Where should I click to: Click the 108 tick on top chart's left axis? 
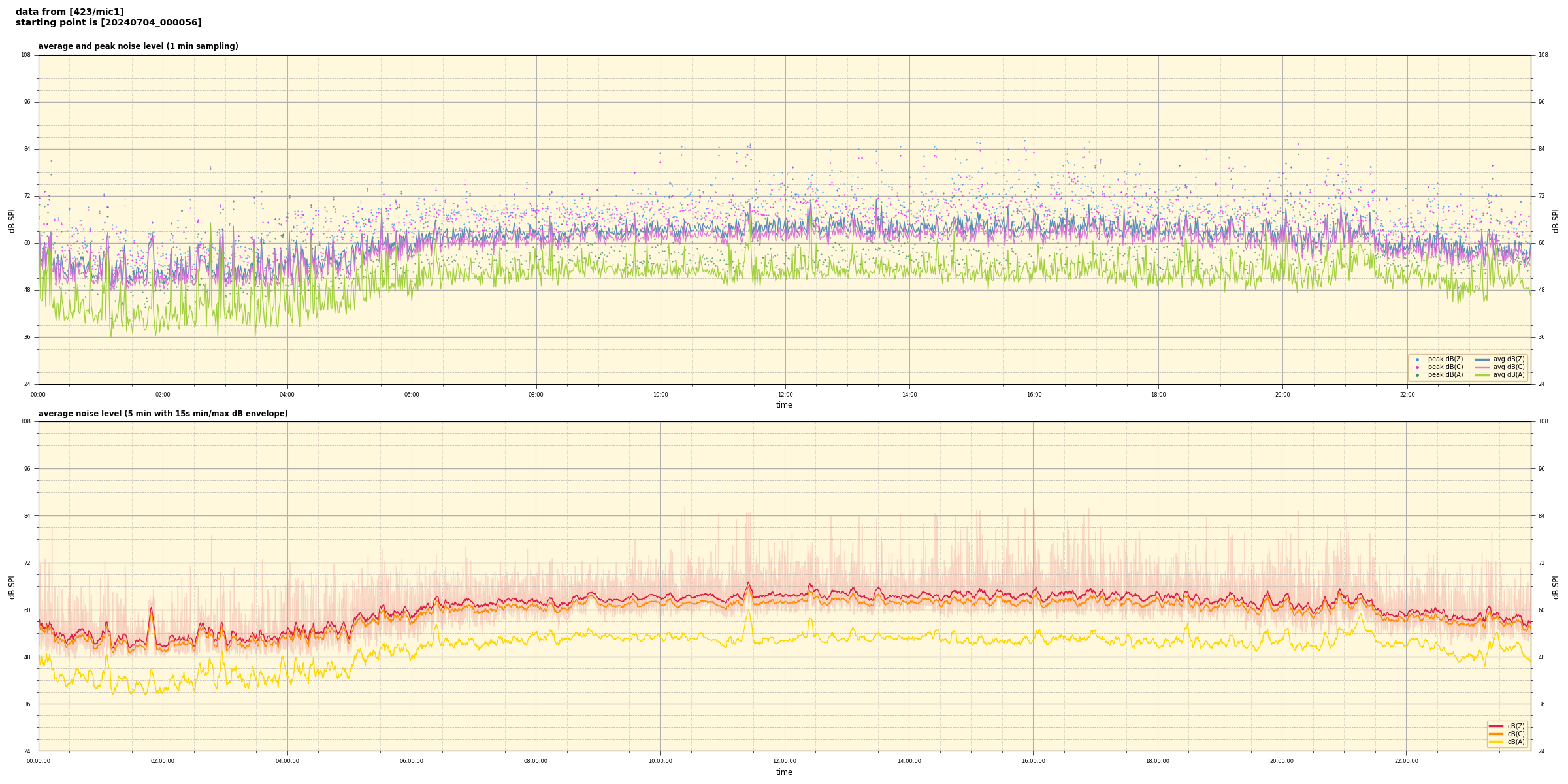25,55
